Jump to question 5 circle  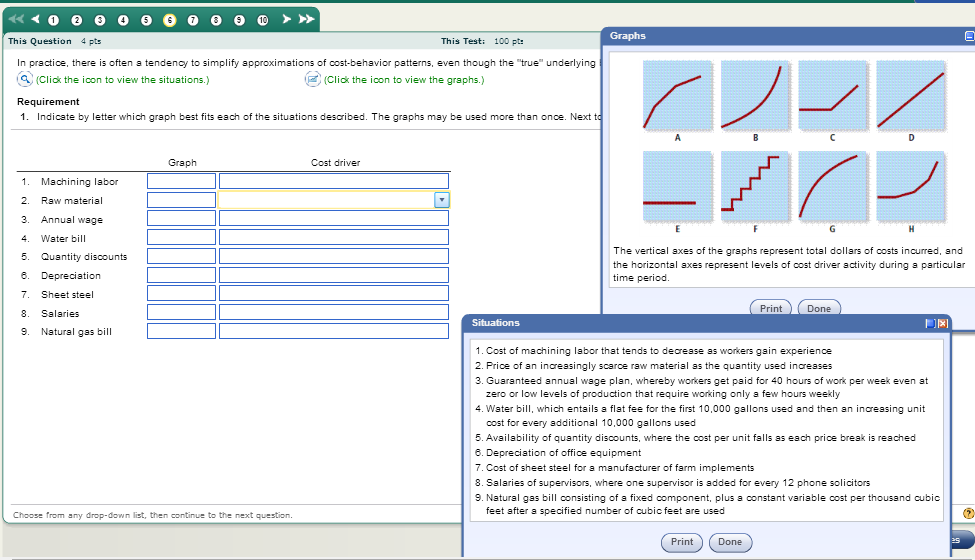[146, 21]
